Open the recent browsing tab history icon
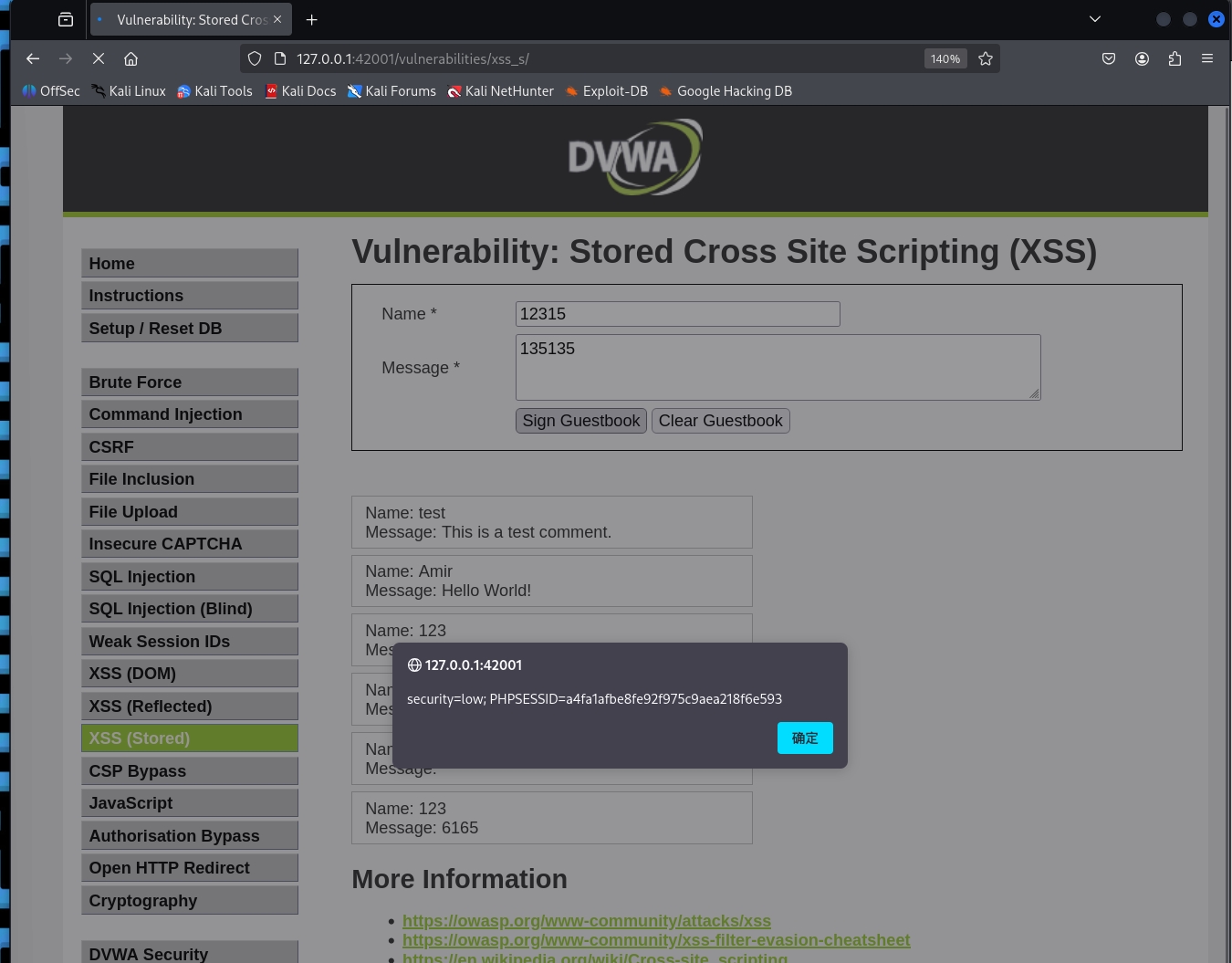 66,19
